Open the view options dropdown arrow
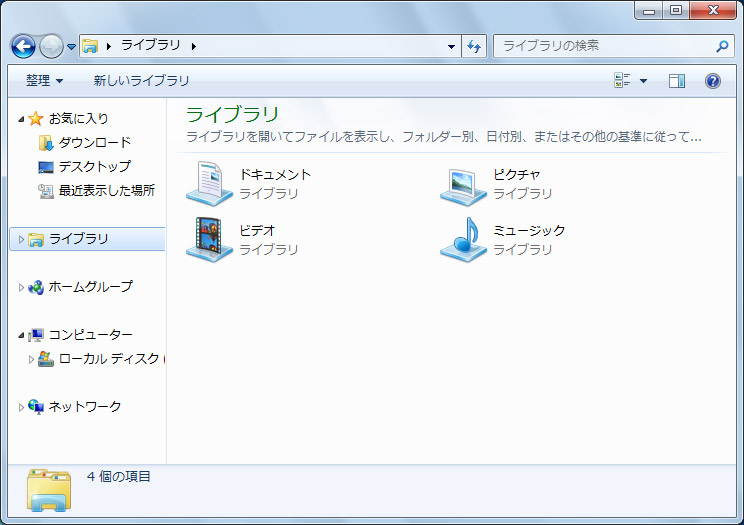The image size is (744, 525). tap(643, 81)
